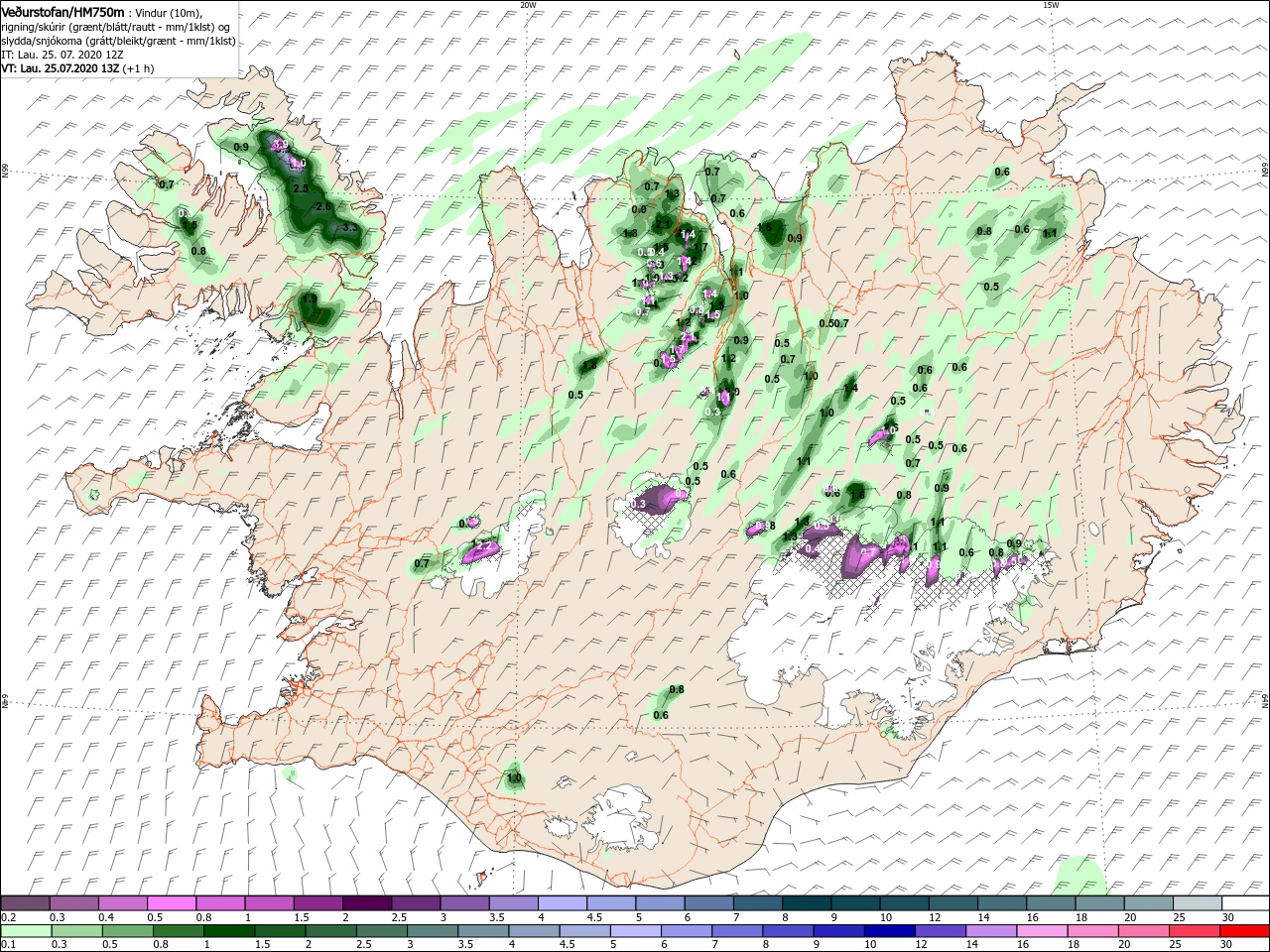Click the 'IT: Lau. 25. 07. 2020 12Z' line
The height and width of the screenshot is (952, 1270).
click(62, 55)
